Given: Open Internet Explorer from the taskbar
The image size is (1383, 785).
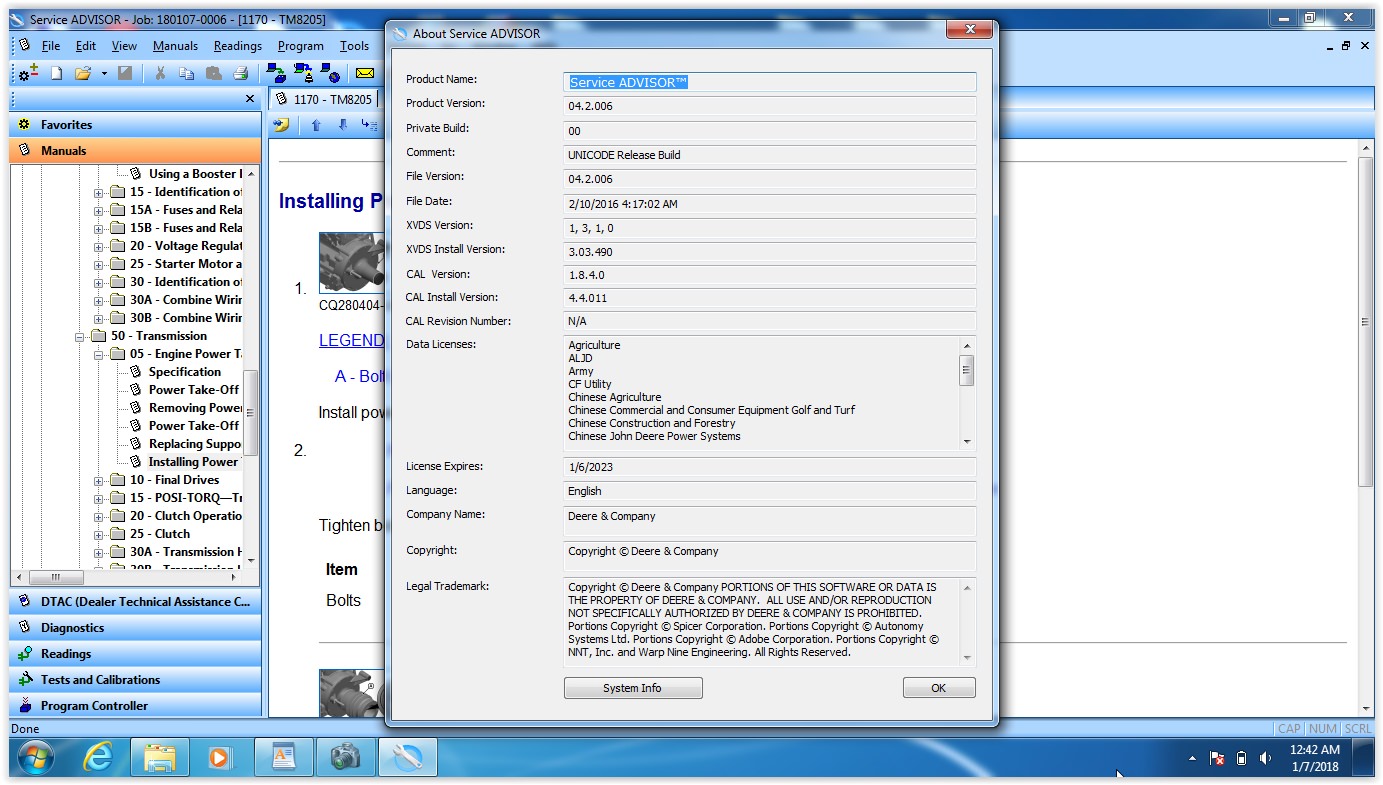Looking at the screenshot, I should [98, 758].
